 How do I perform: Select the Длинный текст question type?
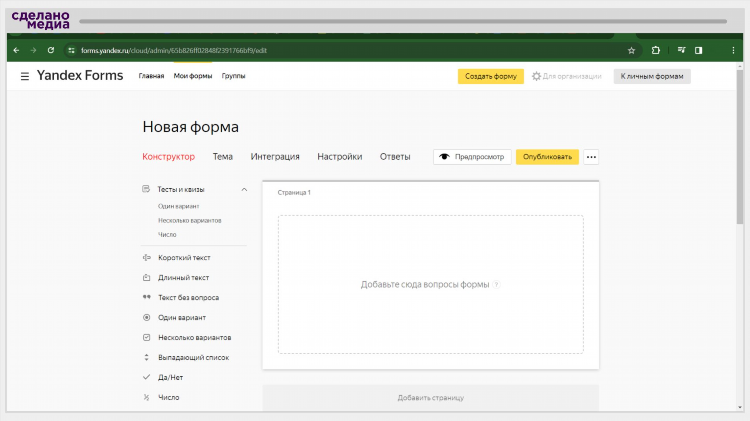(183, 277)
